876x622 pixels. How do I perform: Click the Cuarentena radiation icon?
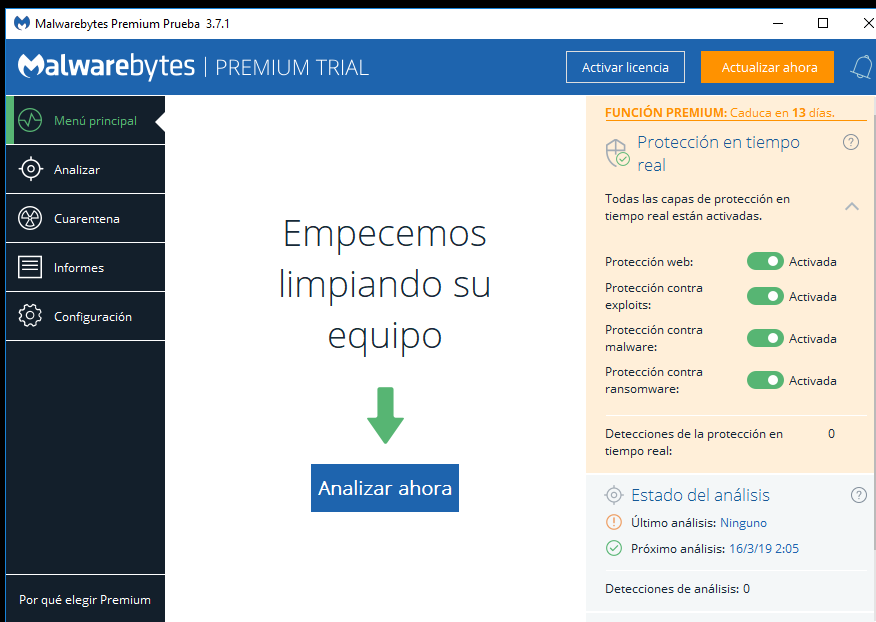pyautogui.click(x=31, y=219)
